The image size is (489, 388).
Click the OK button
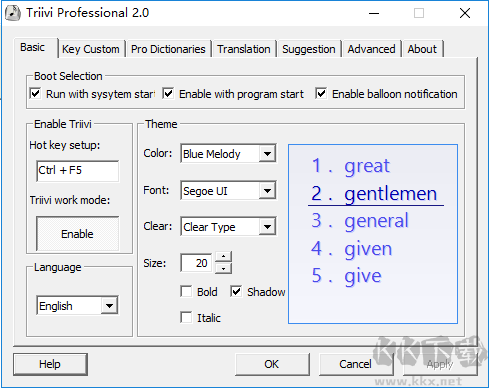tap(272, 364)
